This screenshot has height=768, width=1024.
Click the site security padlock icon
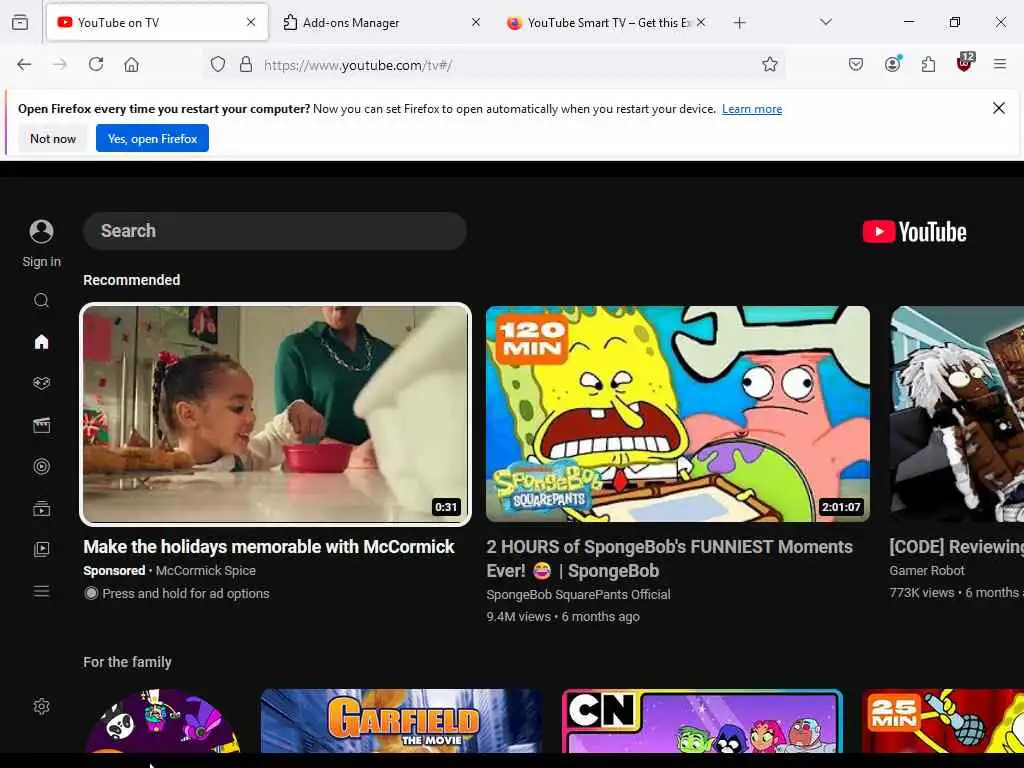246,64
